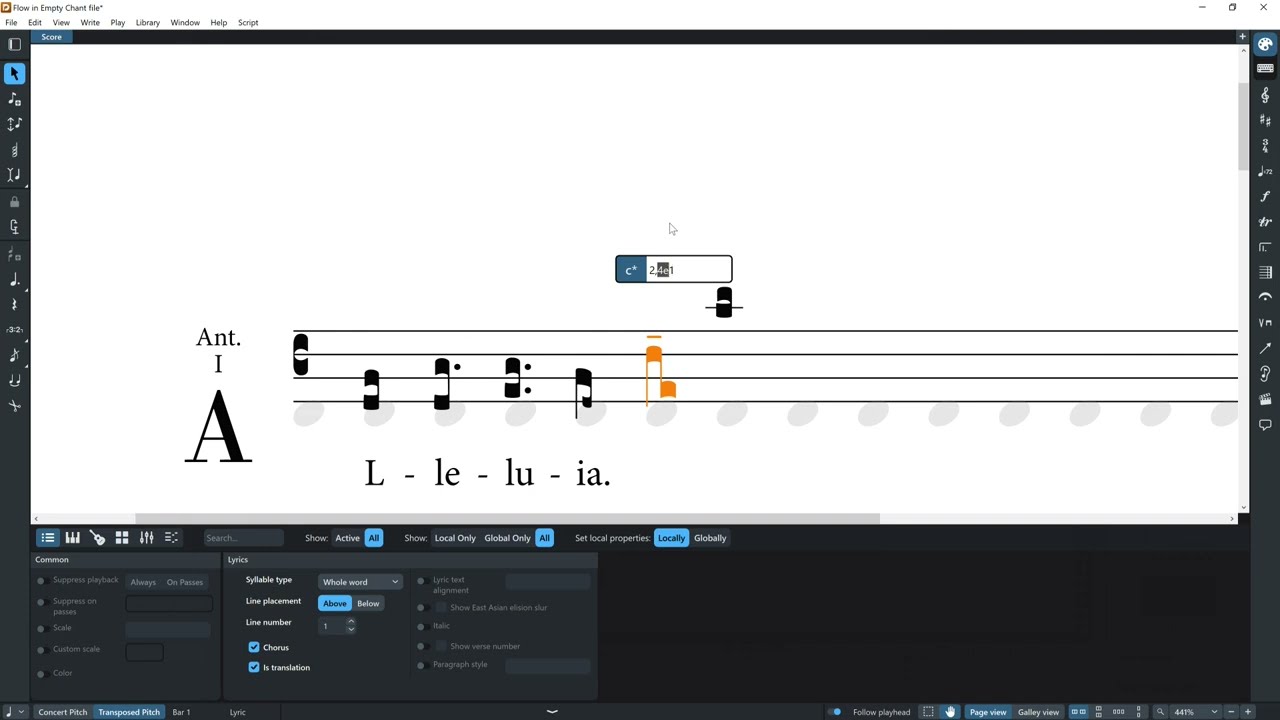The height and width of the screenshot is (720, 1280).
Task: Select the grace notes tool
Action: (14, 355)
